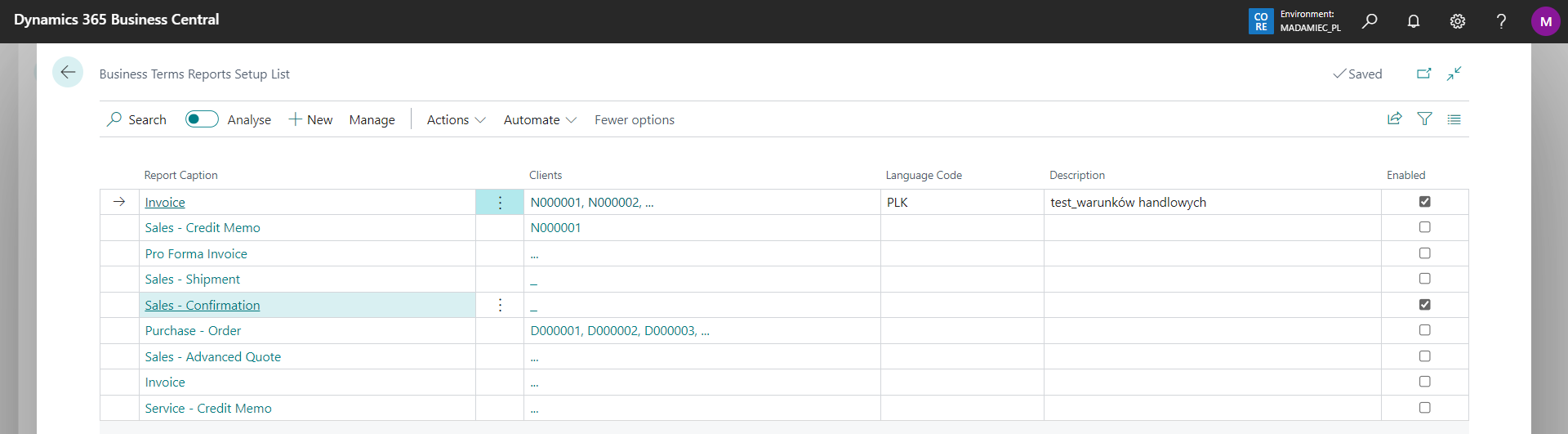Image resolution: width=1568 pixels, height=434 pixels.
Task: Click Fewer options in the action bar
Action: [x=634, y=120]
